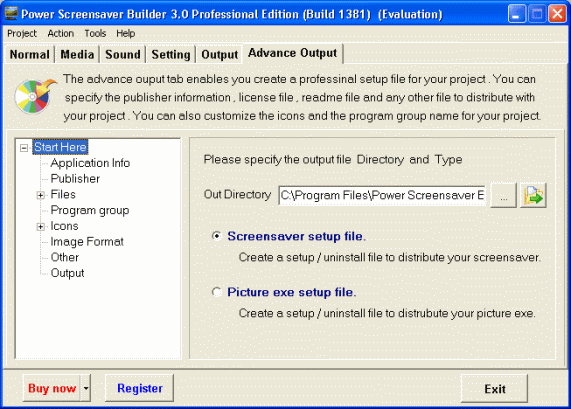Click the Picture exe setup file label
The width and height of the screenshot is (571, 409).
pos(292,292)
